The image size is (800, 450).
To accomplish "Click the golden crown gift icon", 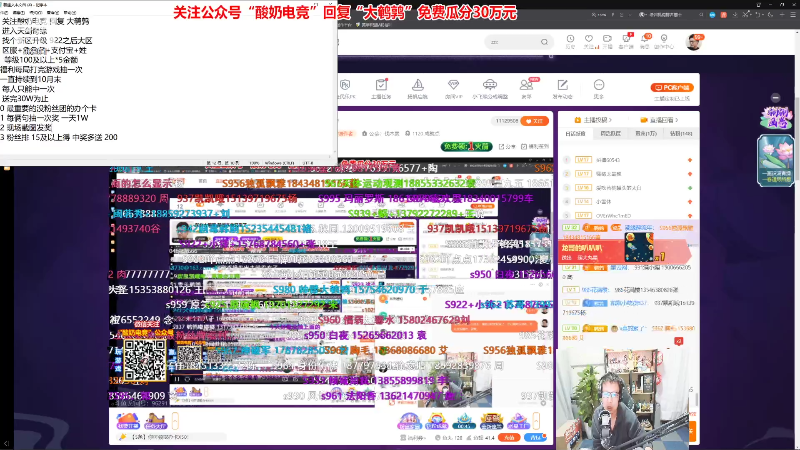I will point(491,421).
